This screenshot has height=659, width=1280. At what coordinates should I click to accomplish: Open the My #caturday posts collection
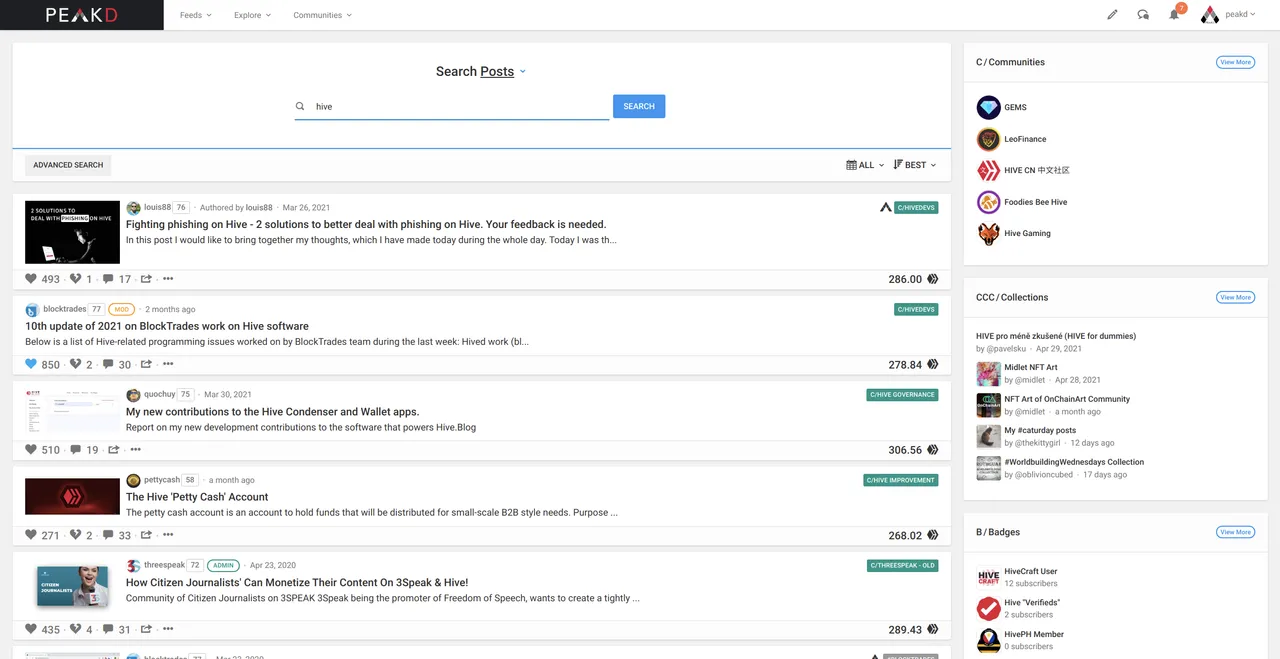[1038, 430]
